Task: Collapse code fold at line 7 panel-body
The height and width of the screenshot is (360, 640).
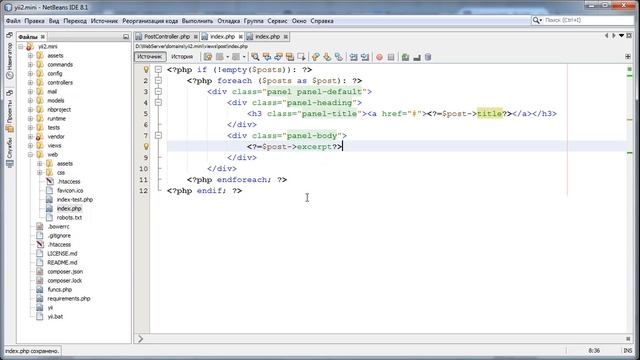Action: click(x=158, y=136)
